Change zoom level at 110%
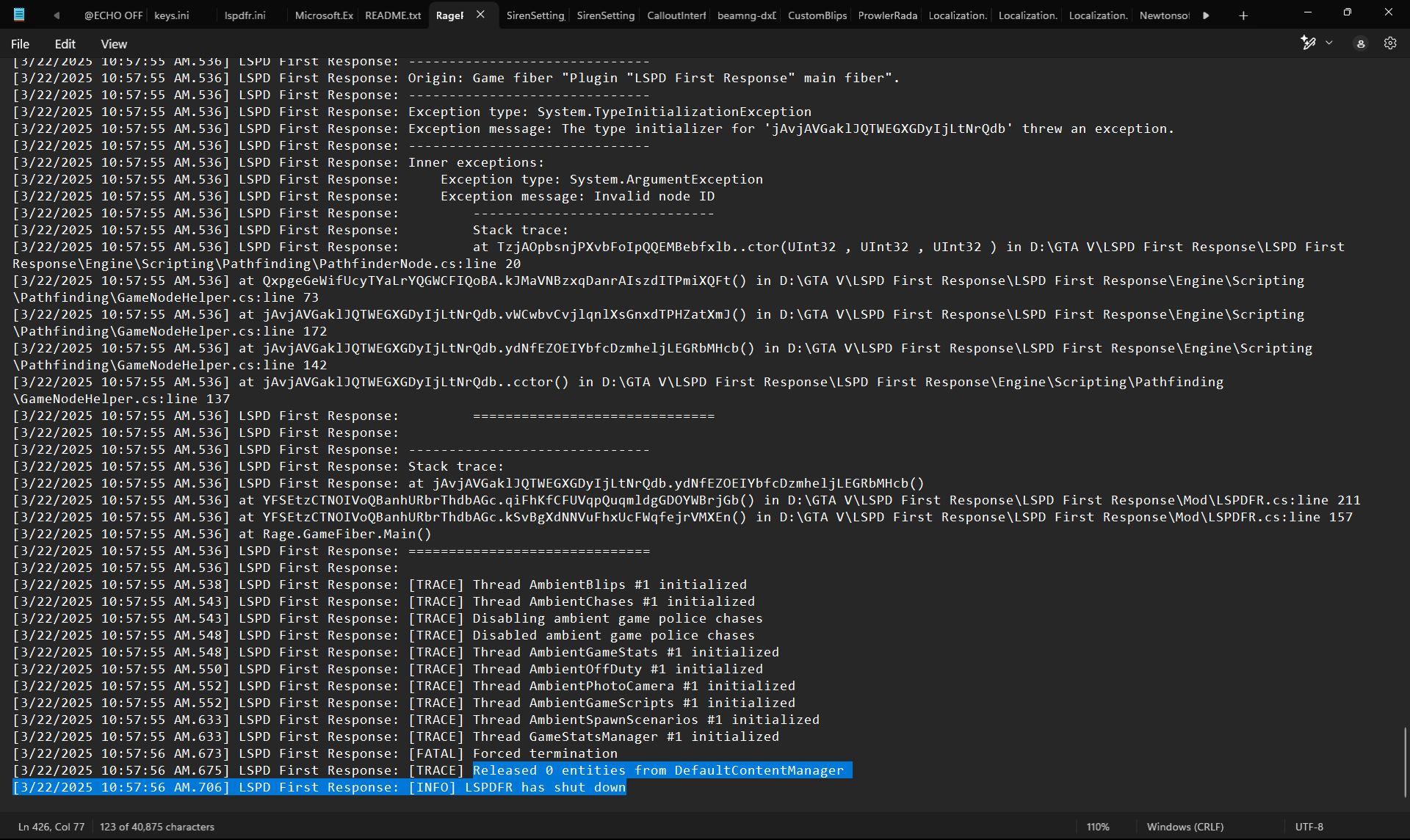This screenshot has height=840, width=1410. coord(1098,827)
